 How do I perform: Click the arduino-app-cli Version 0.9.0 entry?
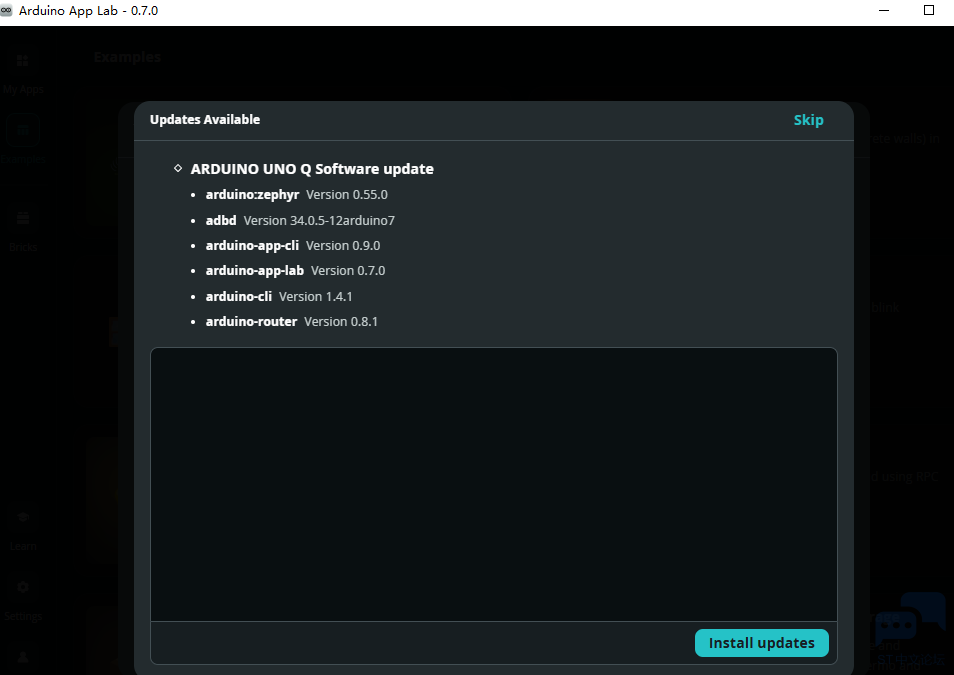click(x=293, y=245)
